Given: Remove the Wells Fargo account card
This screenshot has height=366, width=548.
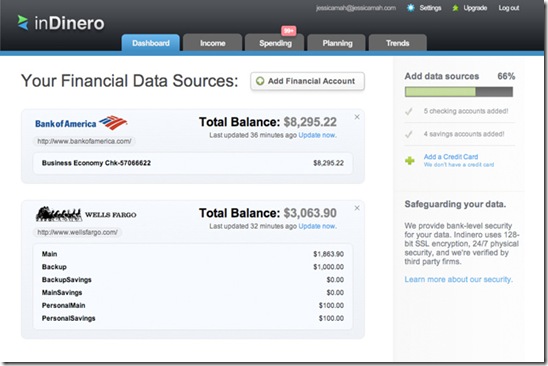Looking at the screenshot, I should pos(357,208).
